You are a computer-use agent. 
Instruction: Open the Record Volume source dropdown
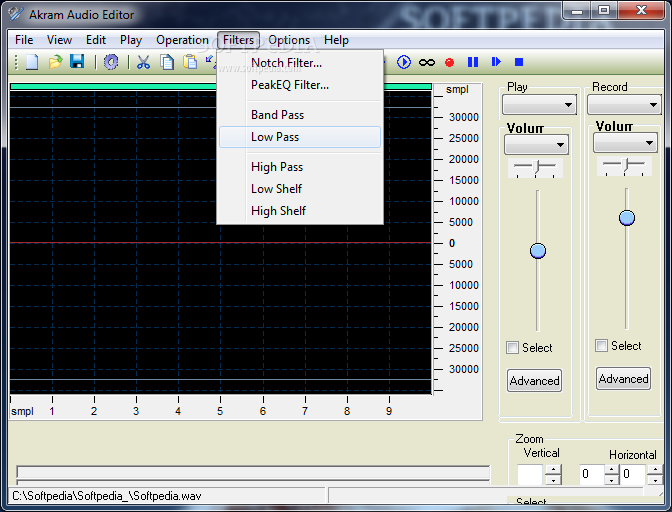click(625, 143)
